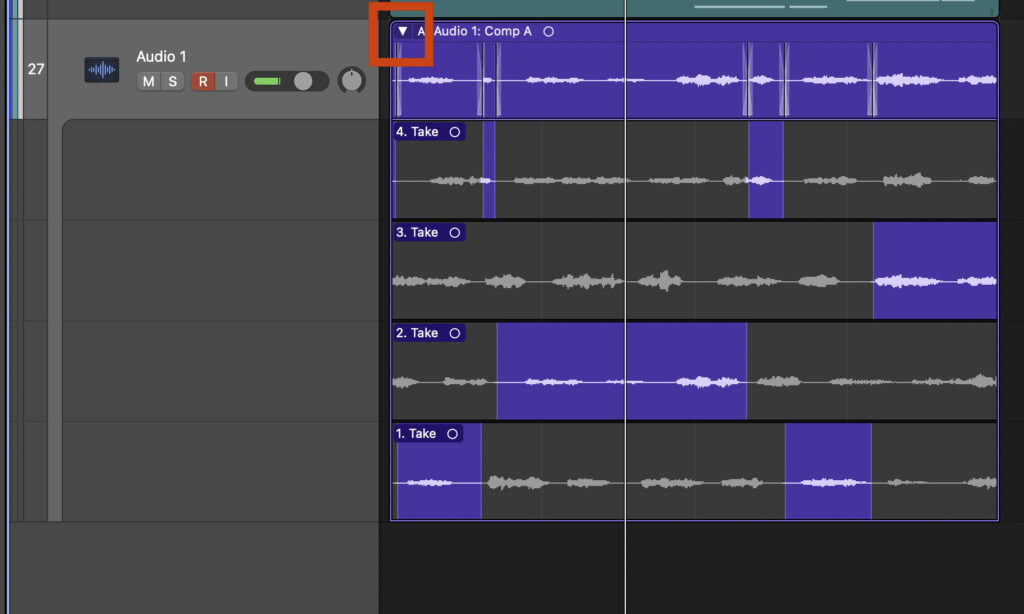This screenshot has height=614, width=1024.
Task: Click the circle icon beside 1. Take
Action: [452, 434]
